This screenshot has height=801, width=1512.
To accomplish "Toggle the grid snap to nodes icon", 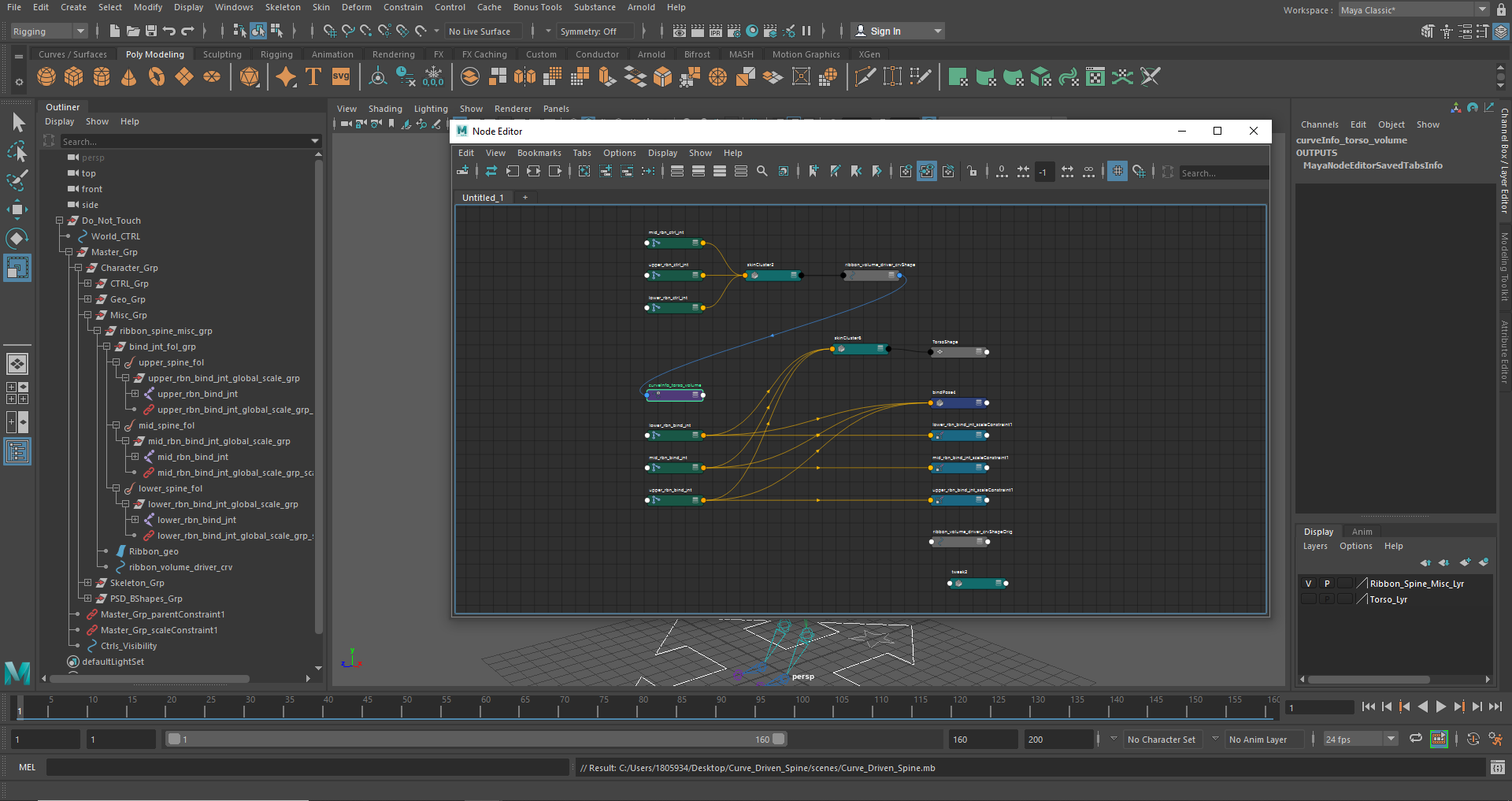I will [1139, 171].
